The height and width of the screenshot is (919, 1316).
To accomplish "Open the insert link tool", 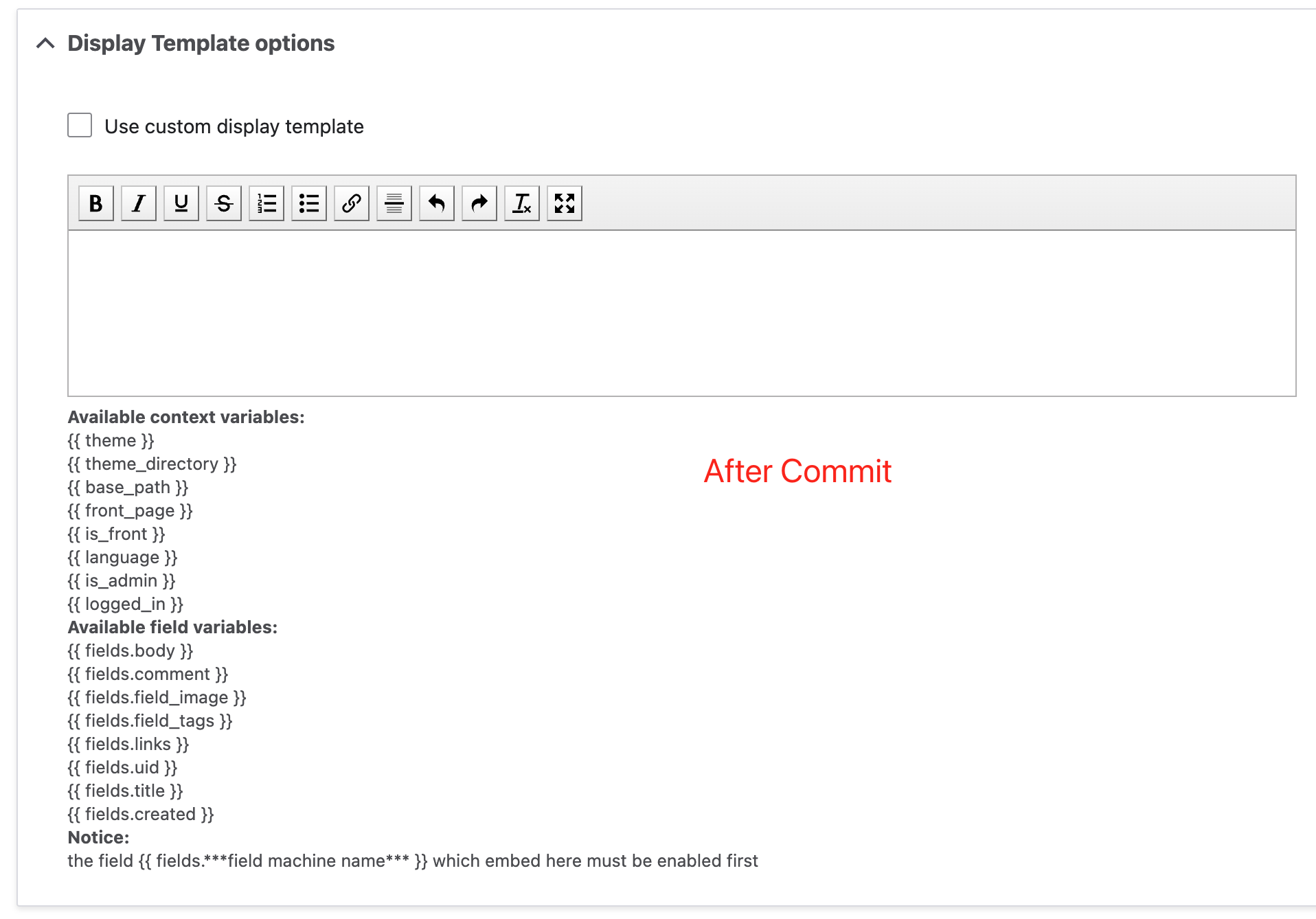I will point(351,203).
